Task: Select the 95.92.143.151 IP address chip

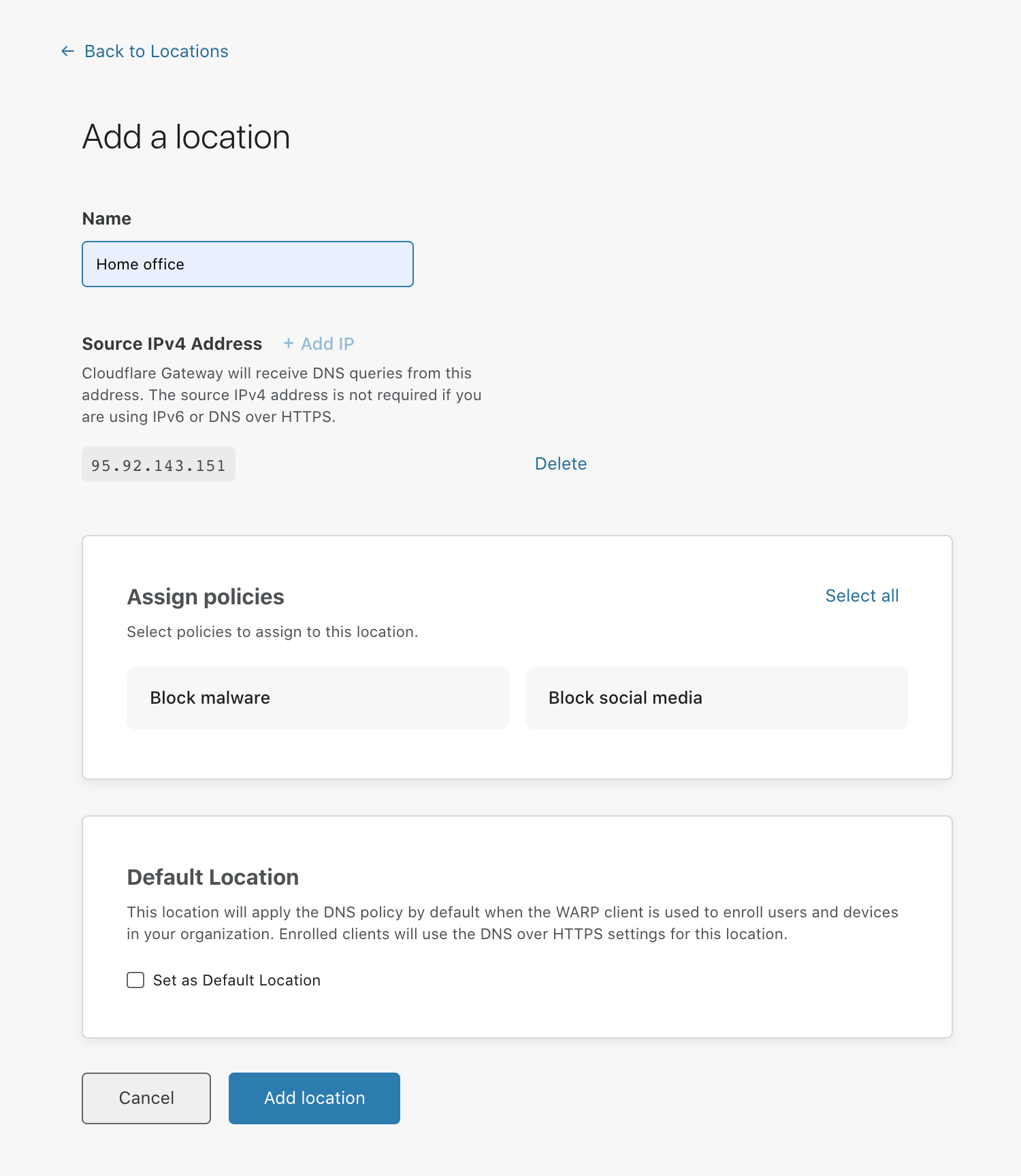Action: pyautogui.click(x=158, y=465)
